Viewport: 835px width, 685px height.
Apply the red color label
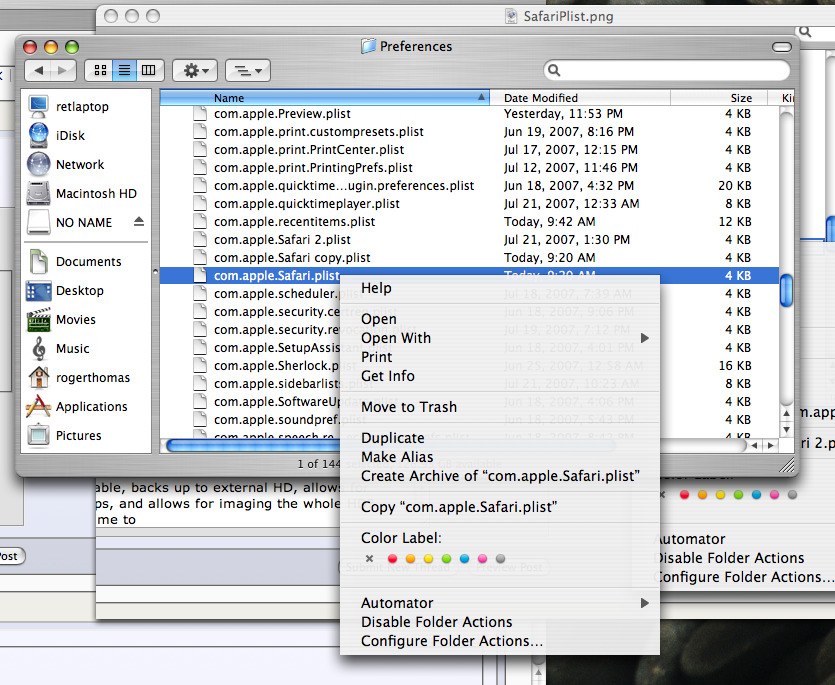click(392, 559)
